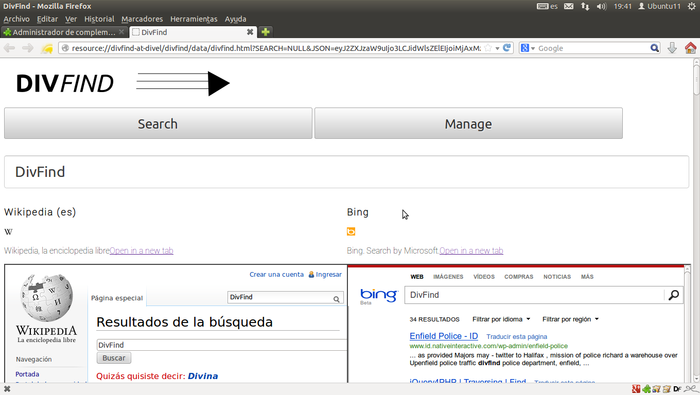Open the MÁS menu on Bing
This screenshot has height=395, width=700.
coord(587,277)
